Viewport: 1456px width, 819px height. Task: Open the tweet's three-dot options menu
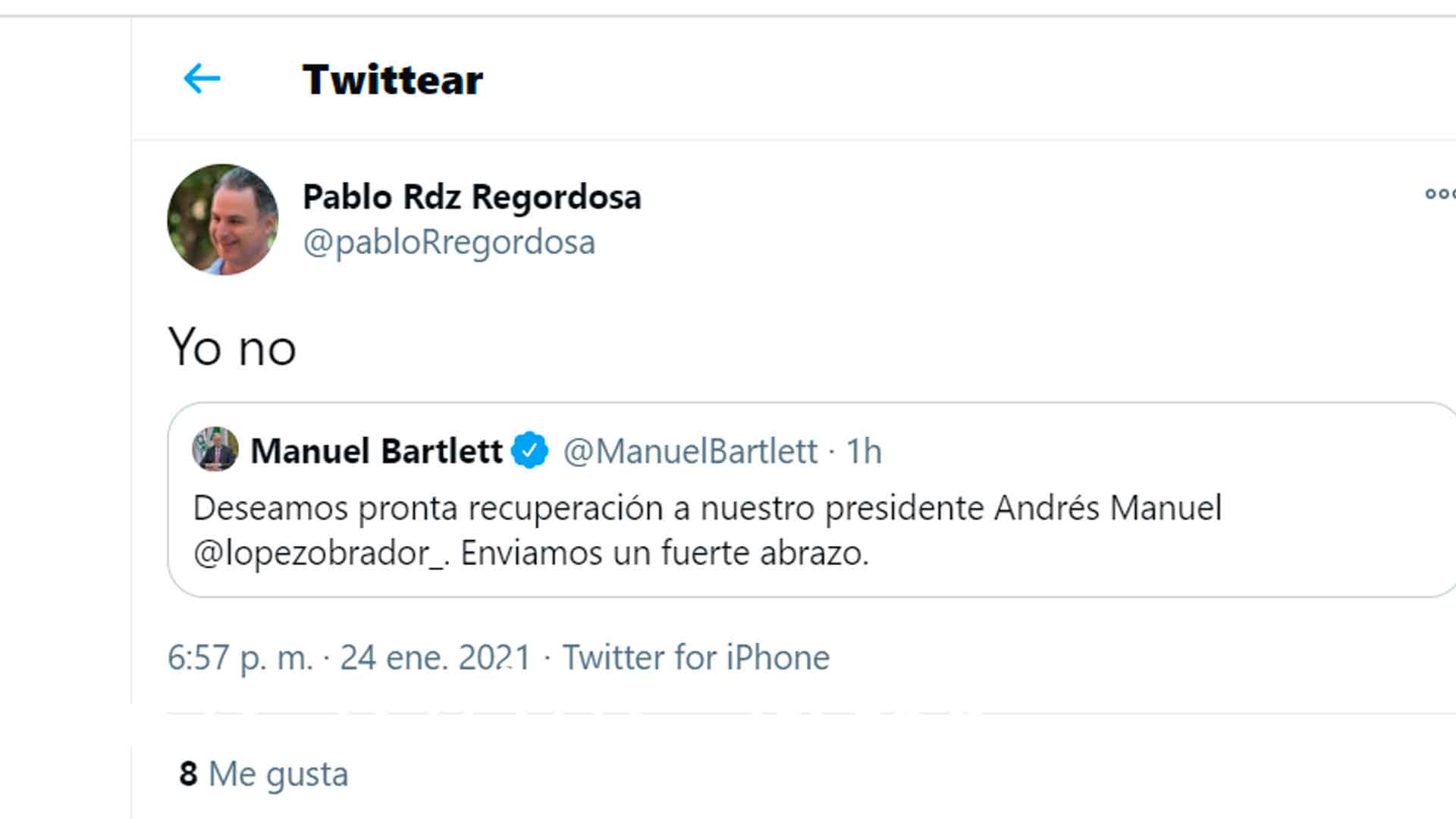(x=1440, y=194)
